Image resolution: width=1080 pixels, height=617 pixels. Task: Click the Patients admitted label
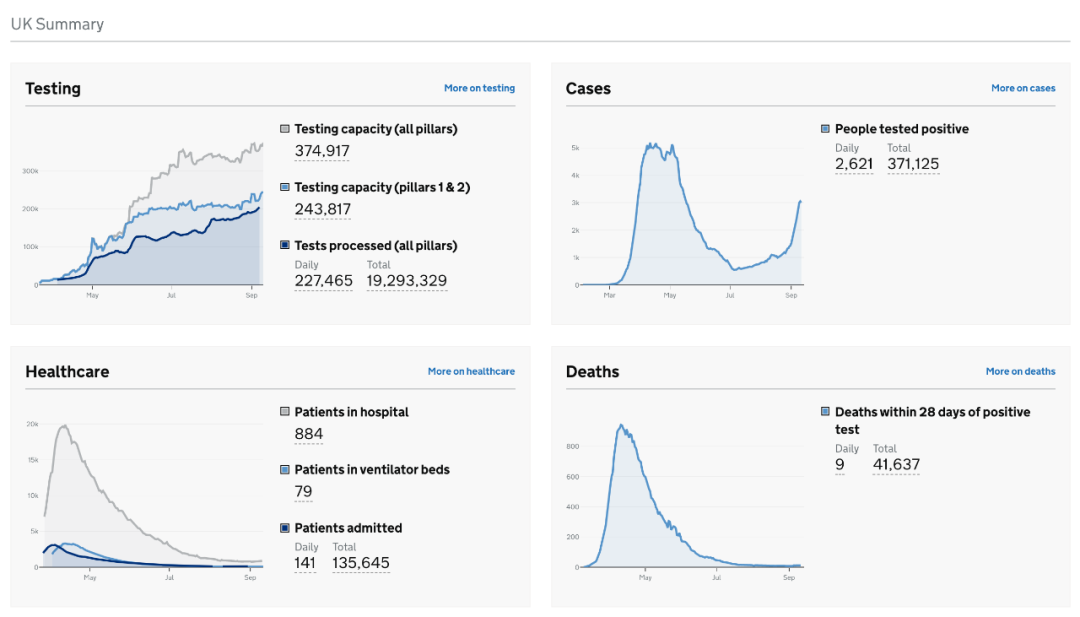(349, 528)
